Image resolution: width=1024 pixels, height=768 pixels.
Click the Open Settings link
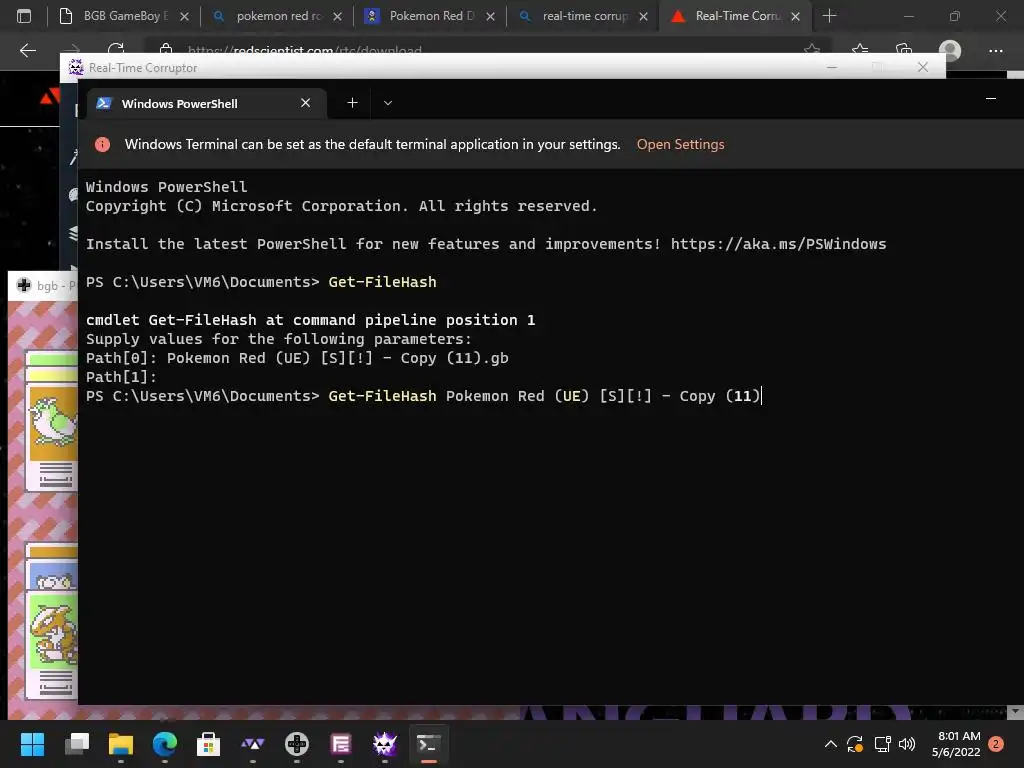pos(680,144)
